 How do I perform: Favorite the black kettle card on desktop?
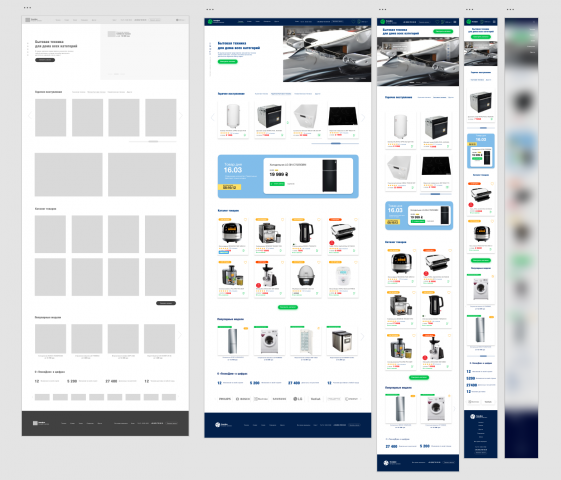[x=319, y=220]
